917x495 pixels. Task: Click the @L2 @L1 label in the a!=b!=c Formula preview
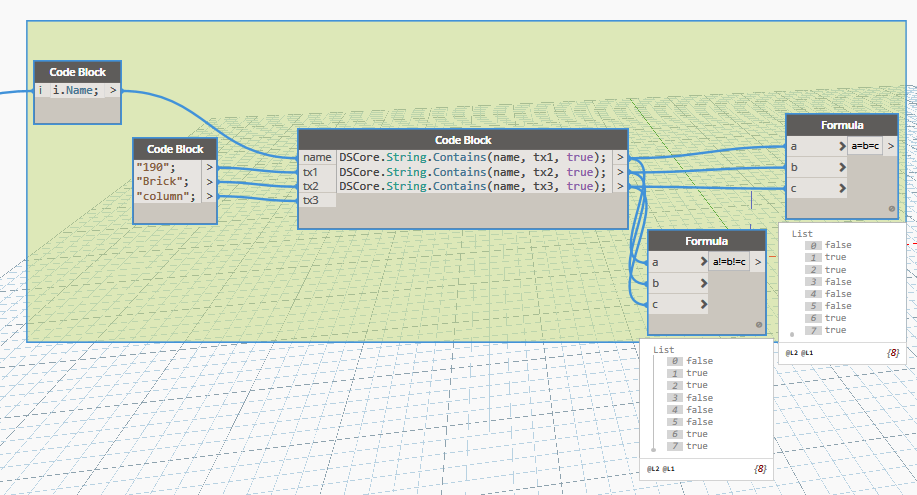660,469
